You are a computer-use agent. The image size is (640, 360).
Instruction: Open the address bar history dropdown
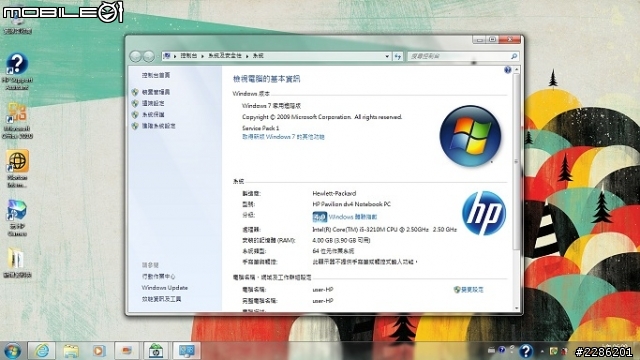387,56
